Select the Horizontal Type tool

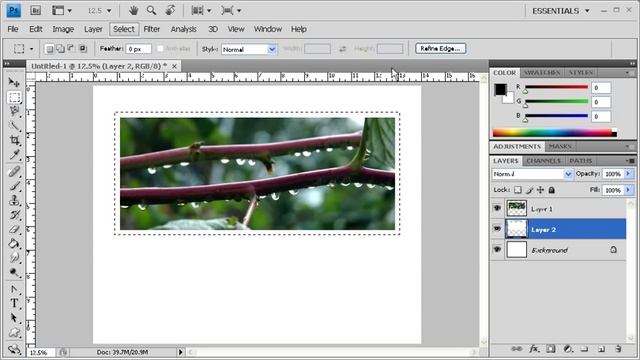pos(14,303)
